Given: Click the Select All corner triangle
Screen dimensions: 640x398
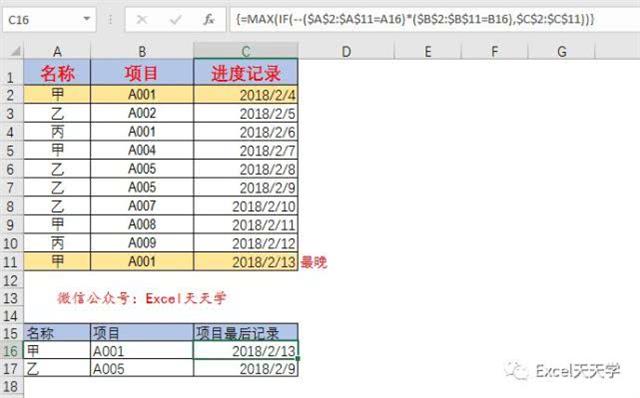Looking at the screenshot, I should [16, 51].
